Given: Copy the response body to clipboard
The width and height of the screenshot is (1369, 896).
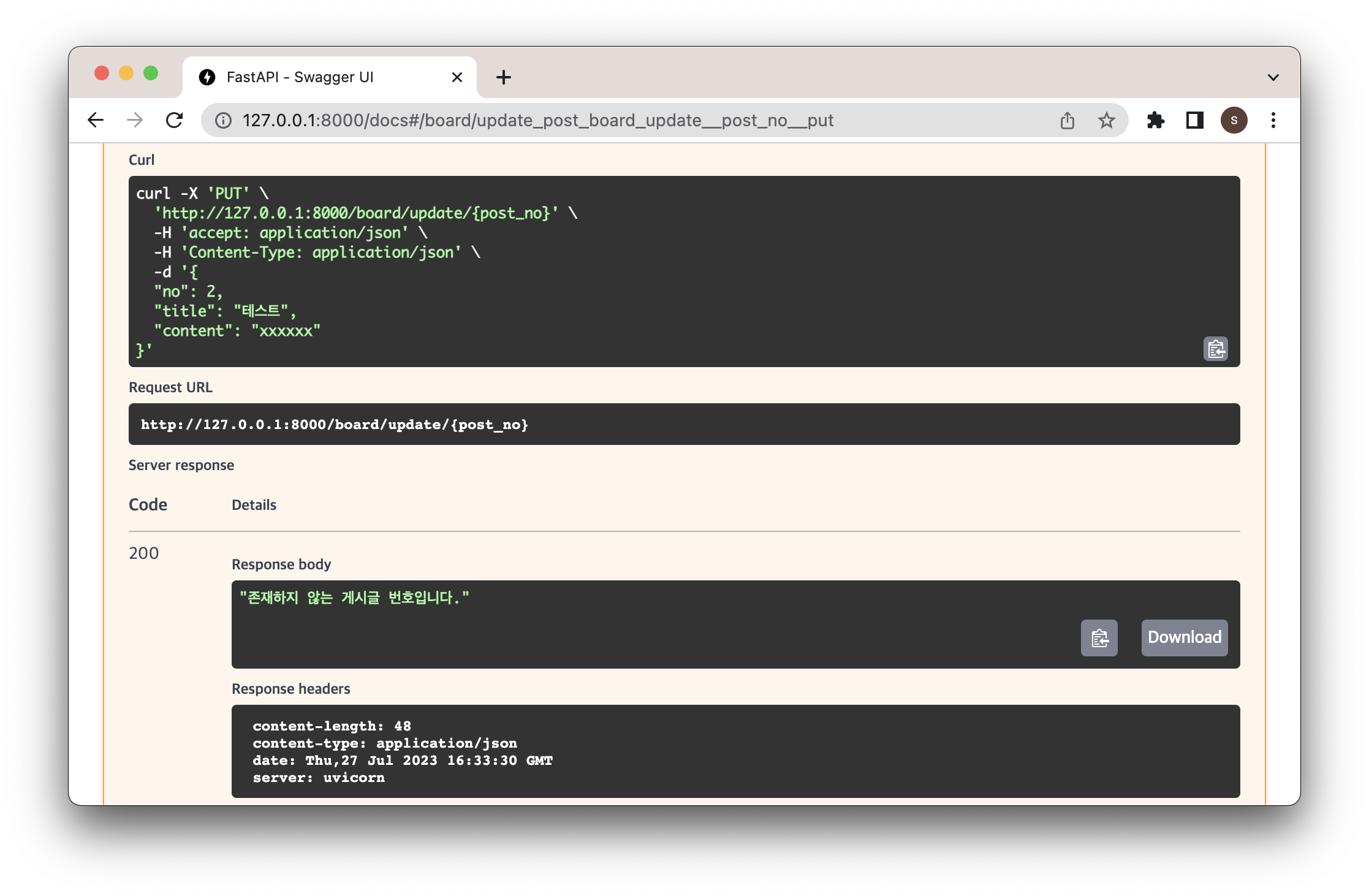Looking at the screenshot, I should click(1099, 638).
